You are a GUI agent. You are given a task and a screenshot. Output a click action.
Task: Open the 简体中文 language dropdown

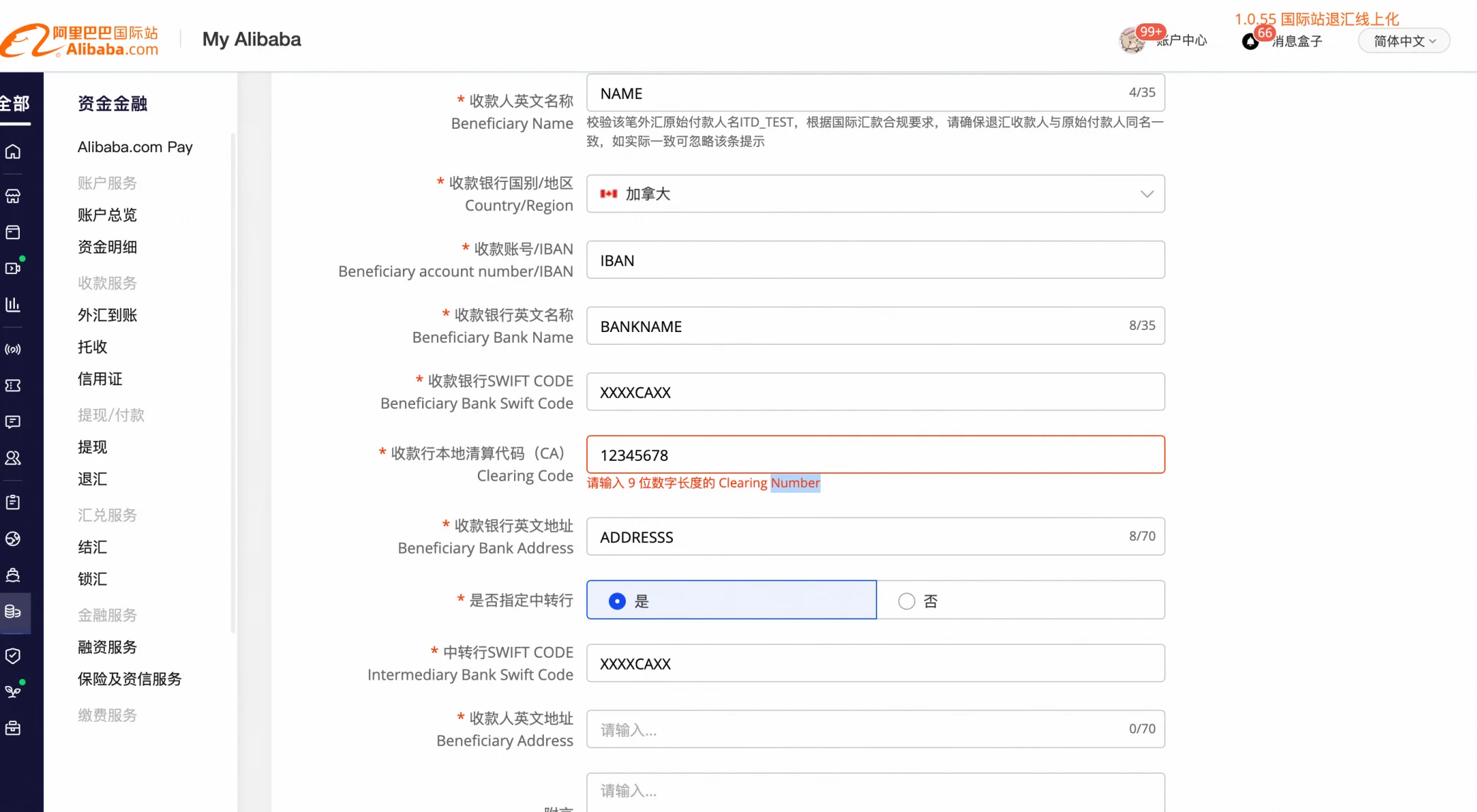point(1404,41)
